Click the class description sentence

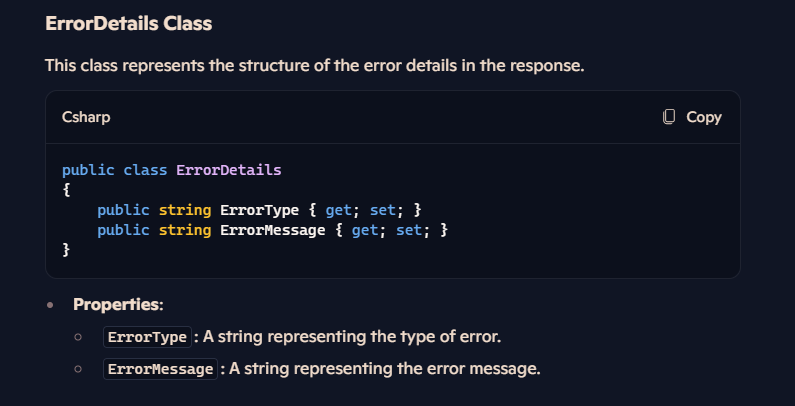(315, 65)
